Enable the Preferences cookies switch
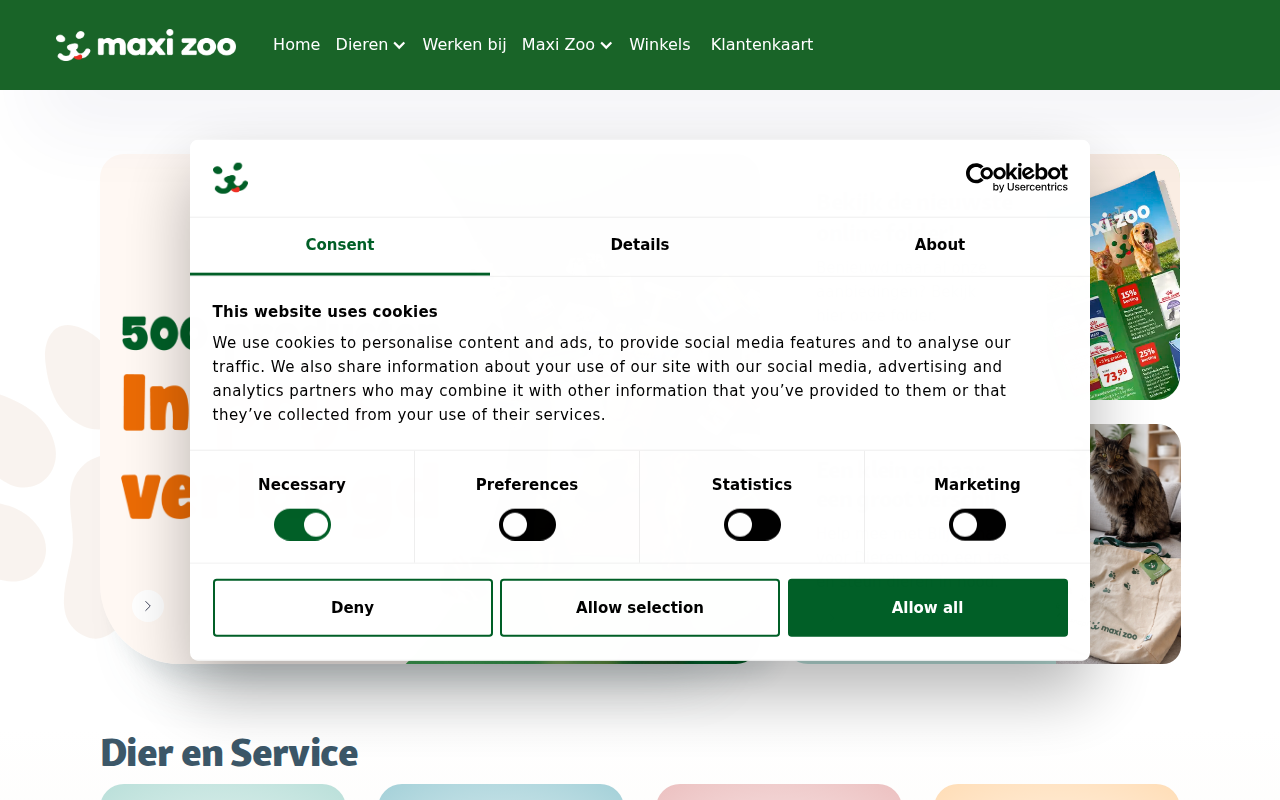The height and width of the screenshot is (800, 1280). click(x=527, y=525)
